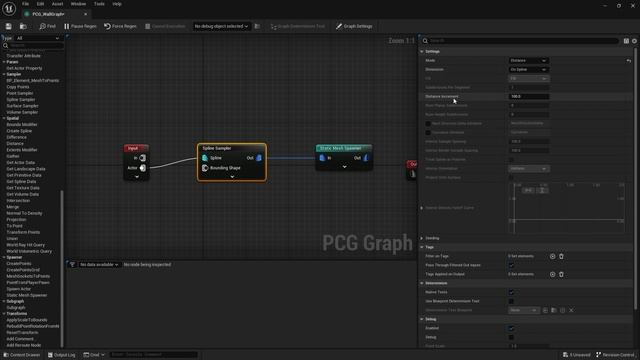Open the File menu
Screen dimensions: 640x360
25,4
